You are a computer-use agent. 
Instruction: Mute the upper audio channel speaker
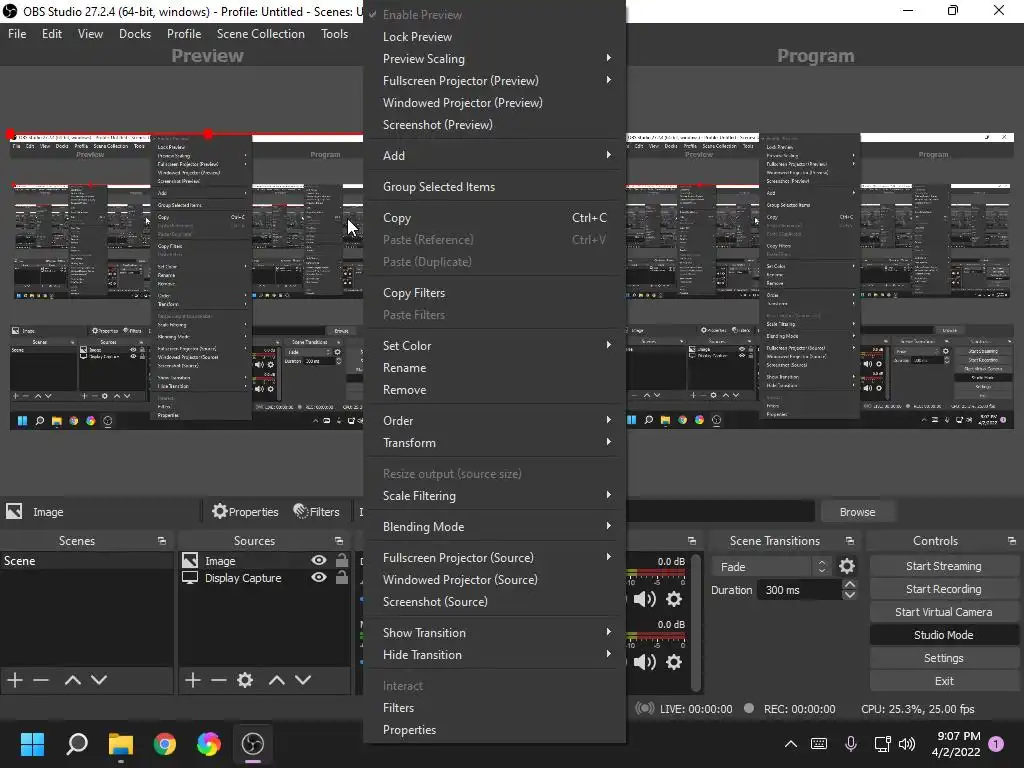tap(645, 599)
